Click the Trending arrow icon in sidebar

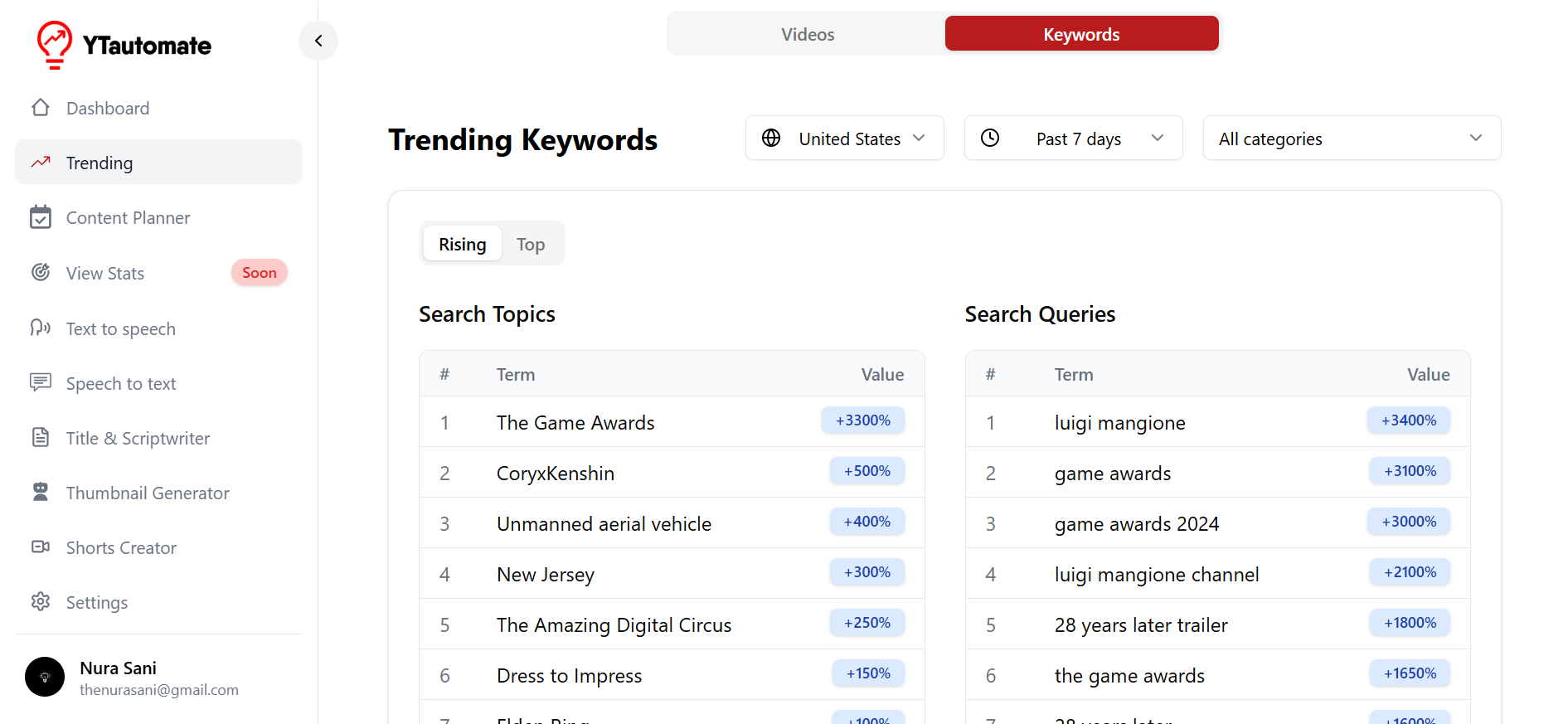[41, 163]
